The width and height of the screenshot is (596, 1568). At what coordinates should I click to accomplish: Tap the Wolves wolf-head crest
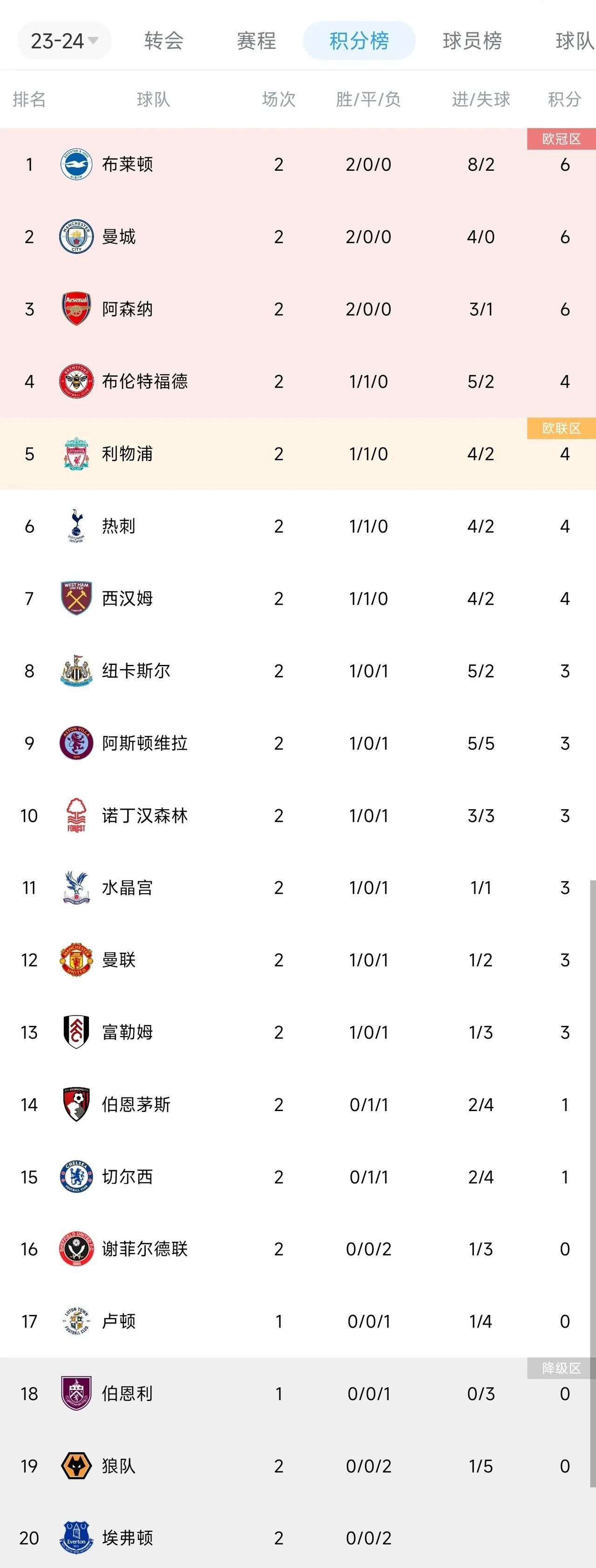[76, 1466]
